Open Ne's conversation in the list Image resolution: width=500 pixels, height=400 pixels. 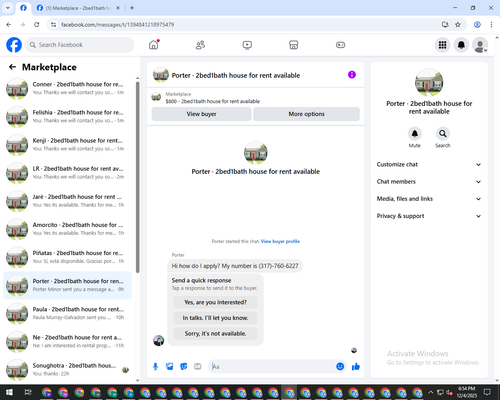(67, 341)
